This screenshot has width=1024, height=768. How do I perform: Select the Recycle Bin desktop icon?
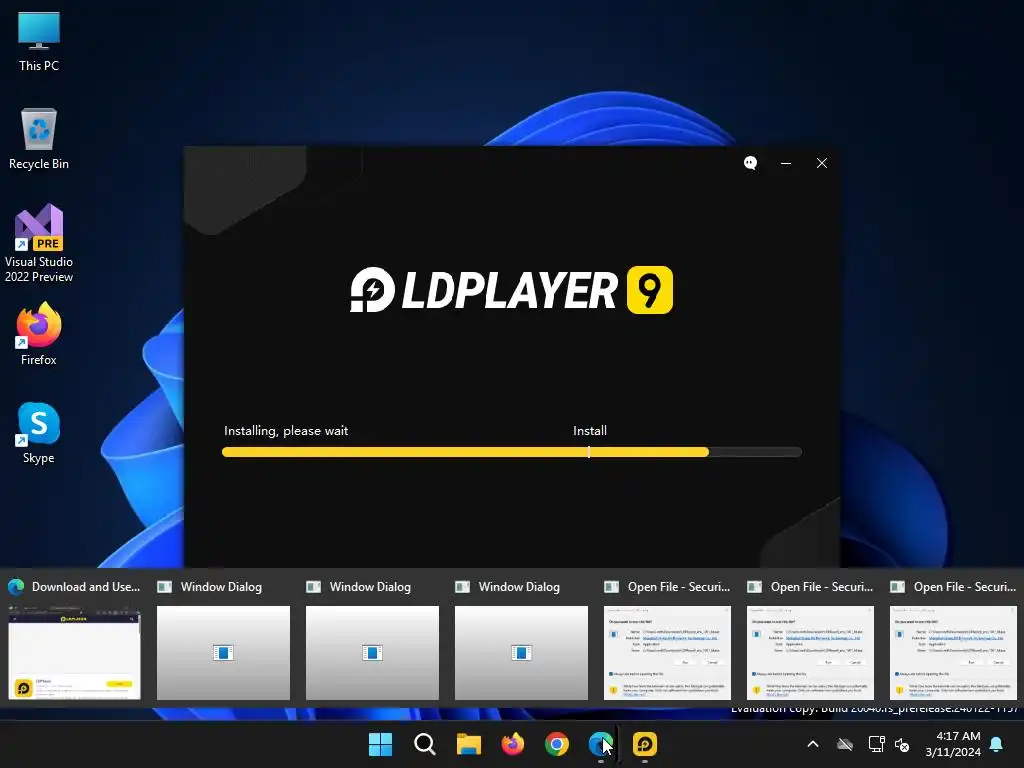[39, 139]
